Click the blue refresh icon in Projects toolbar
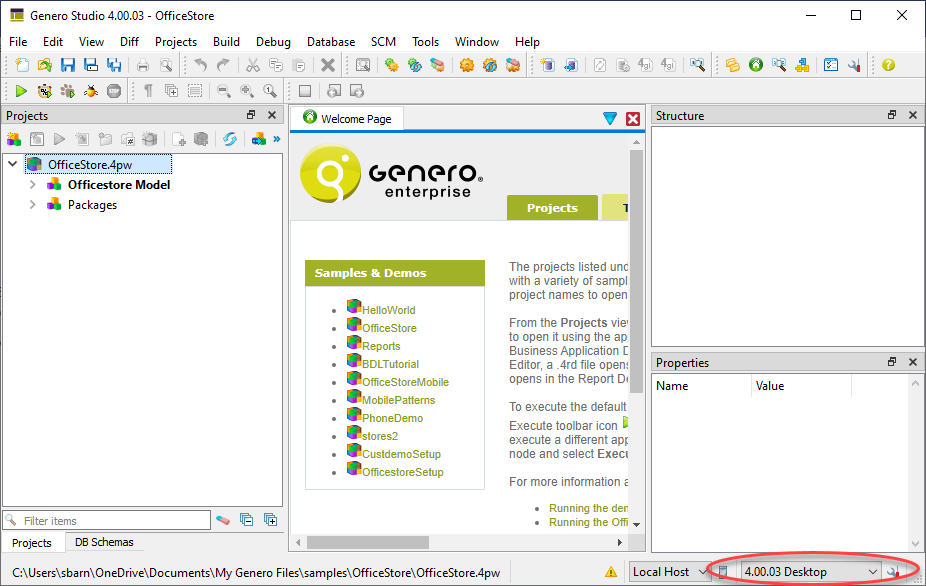 (x=230, y=139)
